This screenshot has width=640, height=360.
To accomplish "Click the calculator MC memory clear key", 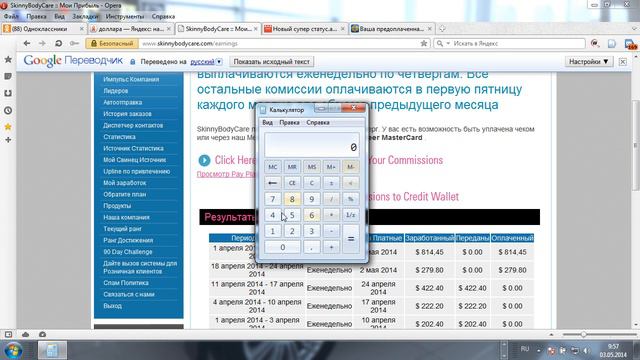I will click(273, 167).
